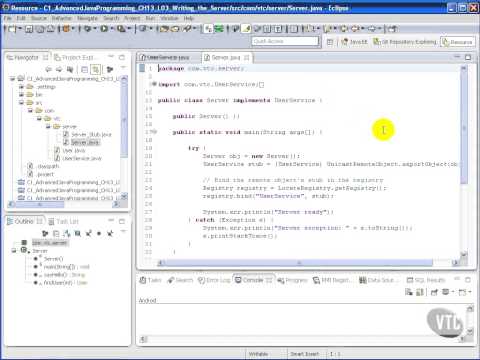Toggle Link with Editor in Navigator
Image resolution: width=480 pixels, height=360 pixels.
[x=96, y=69]
